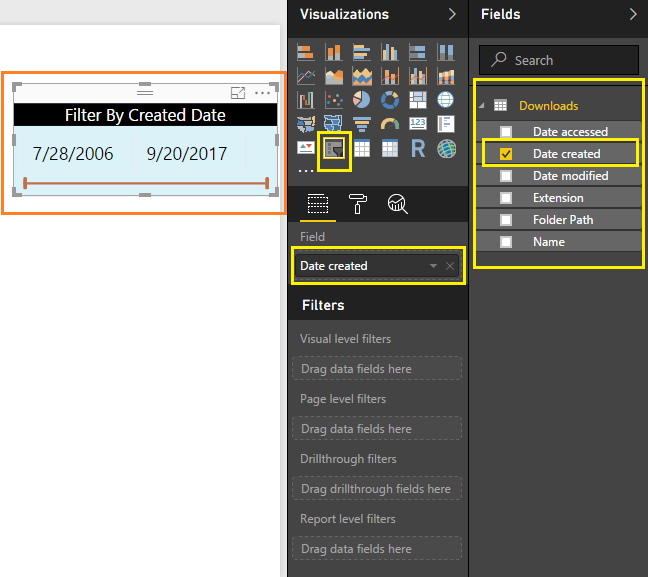Check the Extension field
Screen dimensions: 648x577
(x=506, y=198)
